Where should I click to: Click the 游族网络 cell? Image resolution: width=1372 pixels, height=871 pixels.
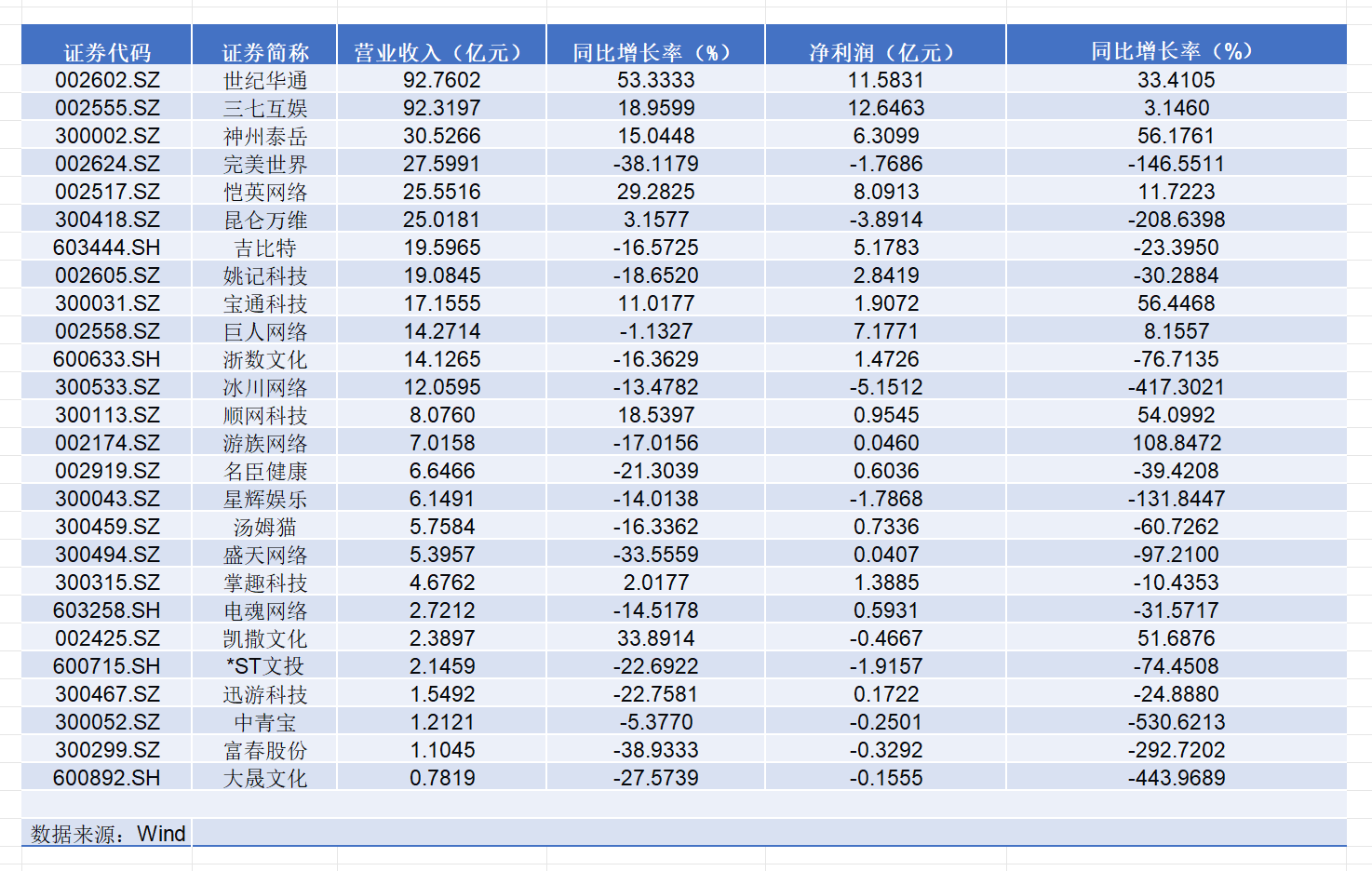265,443
